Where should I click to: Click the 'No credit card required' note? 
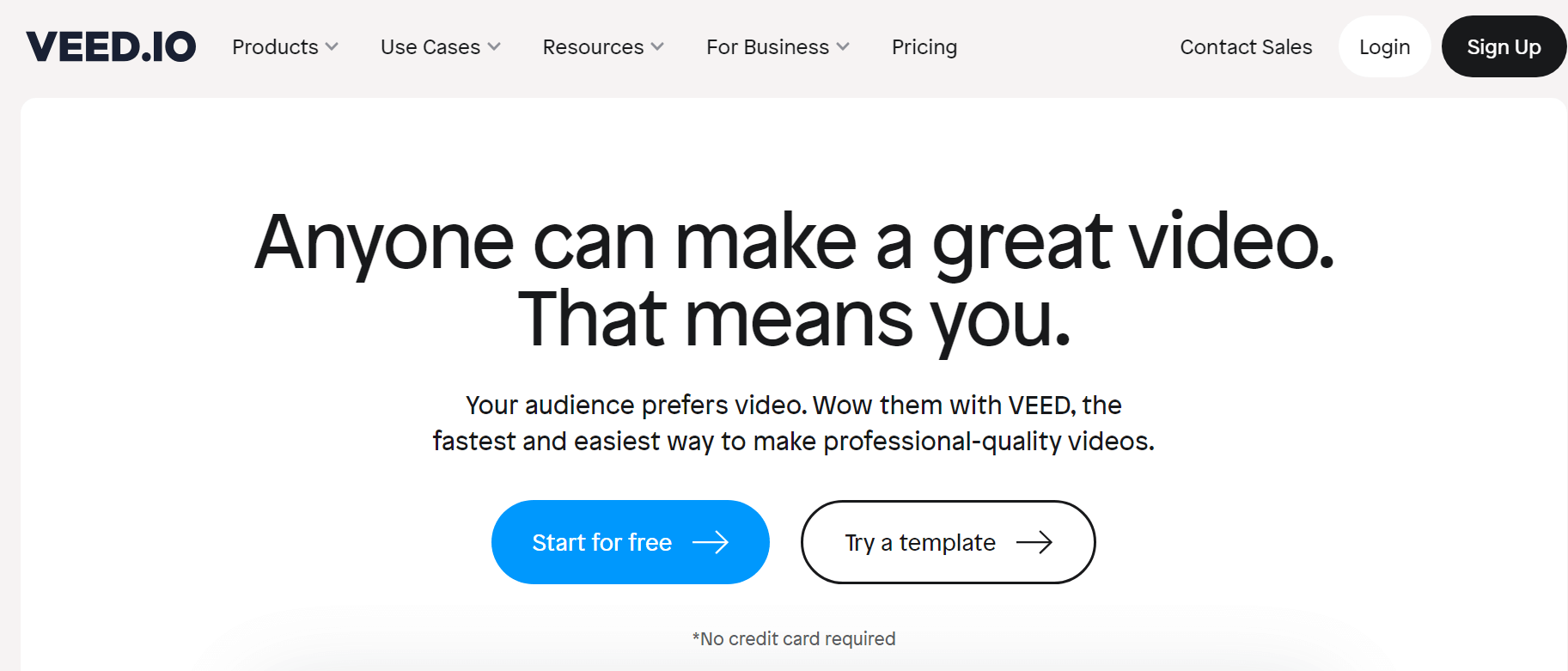[794, 638]
